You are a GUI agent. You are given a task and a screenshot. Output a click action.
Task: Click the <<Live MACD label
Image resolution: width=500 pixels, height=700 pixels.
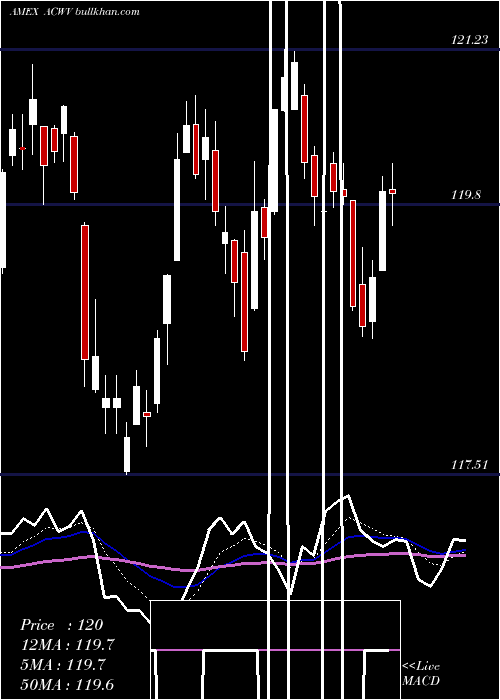tap(421, 673)
